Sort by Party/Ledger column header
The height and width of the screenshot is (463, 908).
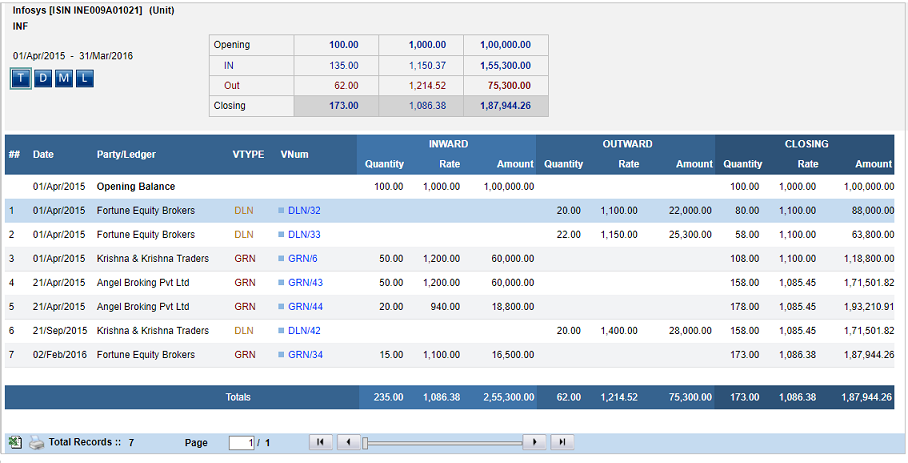pos(126,155)
